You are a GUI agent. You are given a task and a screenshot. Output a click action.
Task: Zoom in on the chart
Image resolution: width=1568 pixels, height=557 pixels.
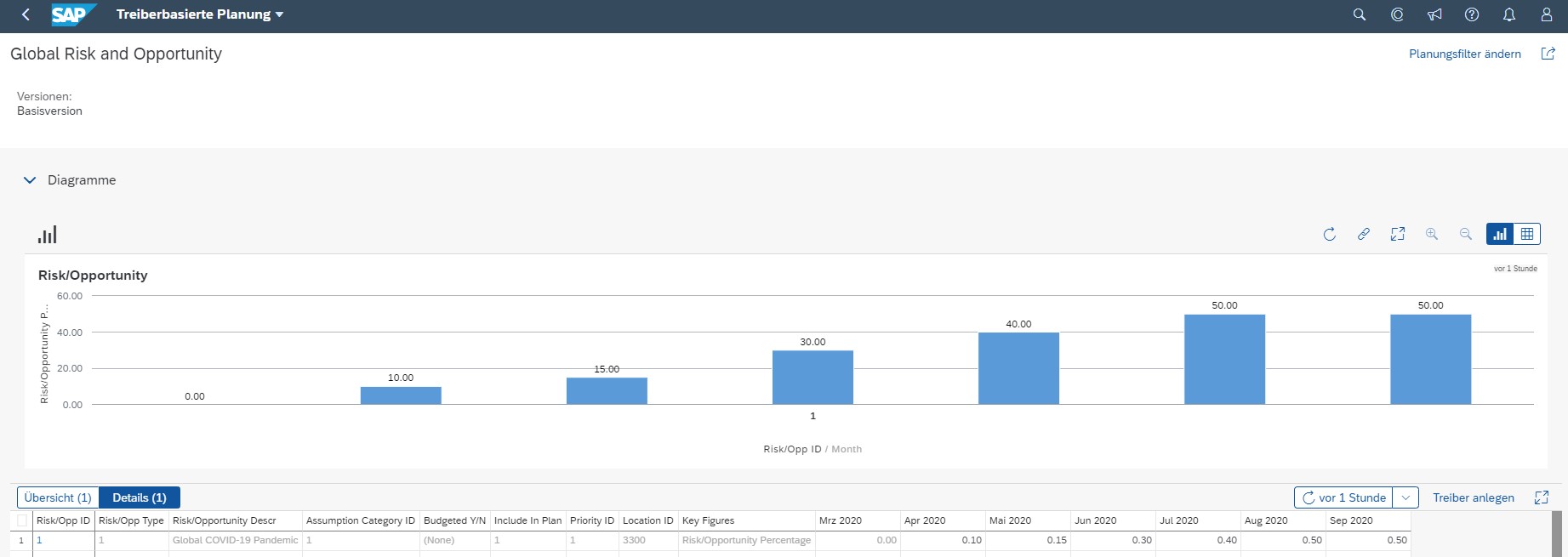click(1432, 234)
